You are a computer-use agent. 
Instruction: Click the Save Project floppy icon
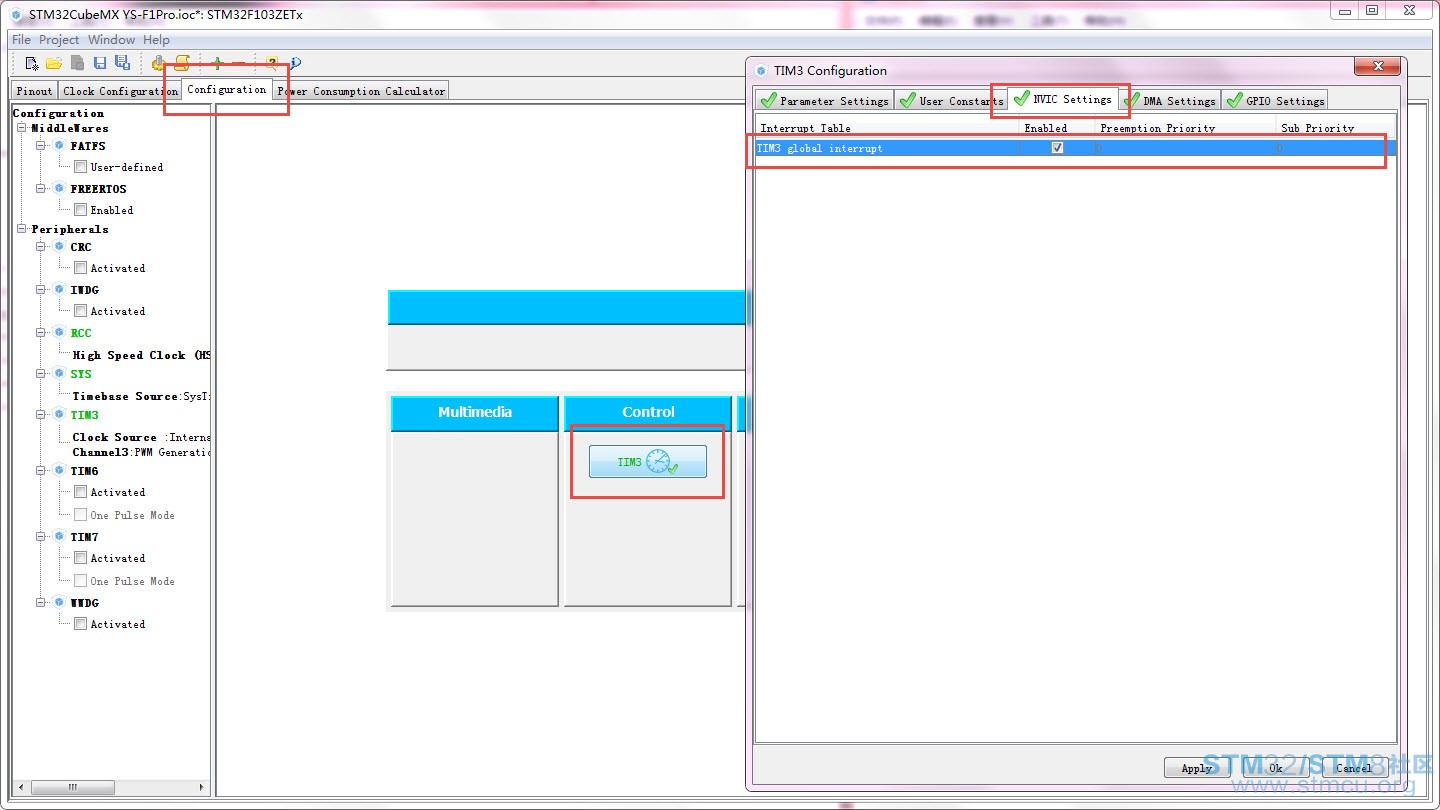click(100, 63)
